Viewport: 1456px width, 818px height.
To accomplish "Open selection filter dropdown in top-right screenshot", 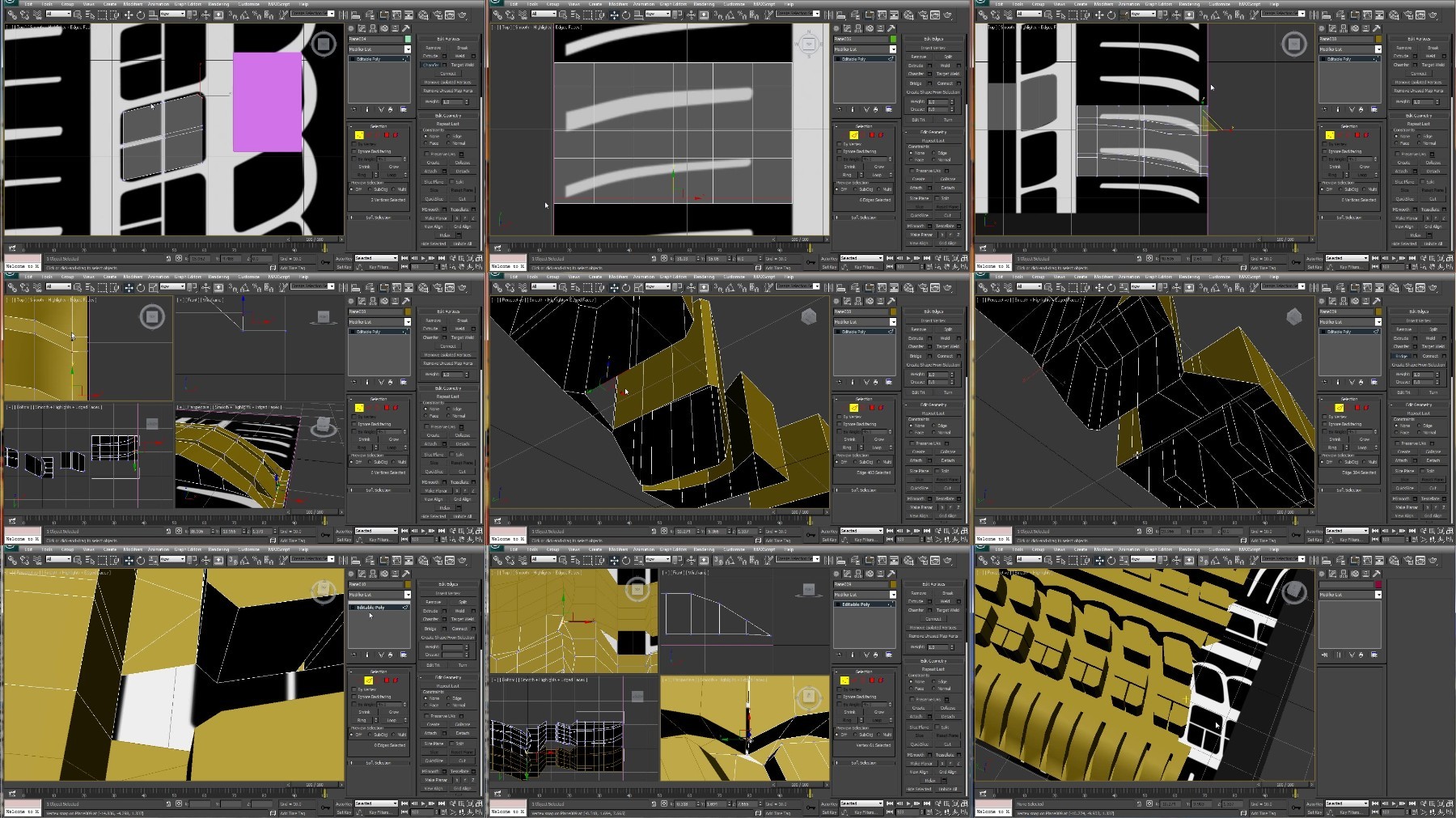I will pos(1029,14).
